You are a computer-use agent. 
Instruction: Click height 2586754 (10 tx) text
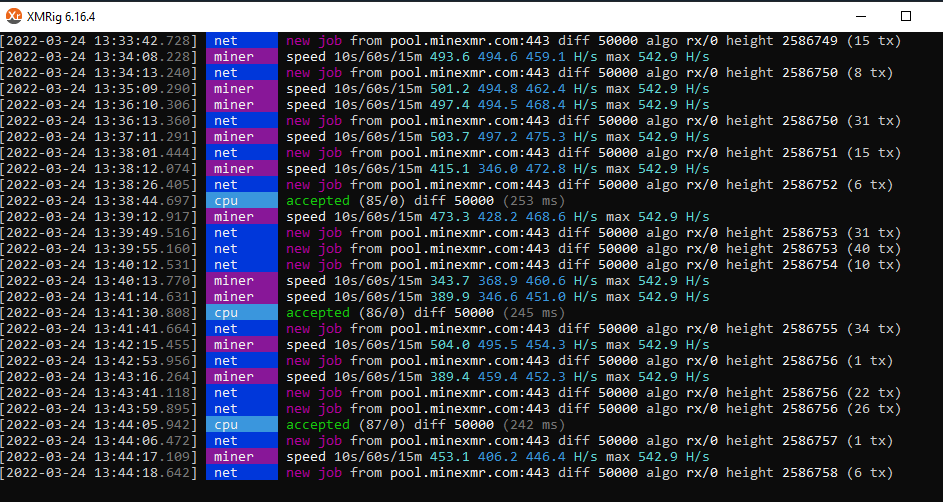tap(814, 265)
